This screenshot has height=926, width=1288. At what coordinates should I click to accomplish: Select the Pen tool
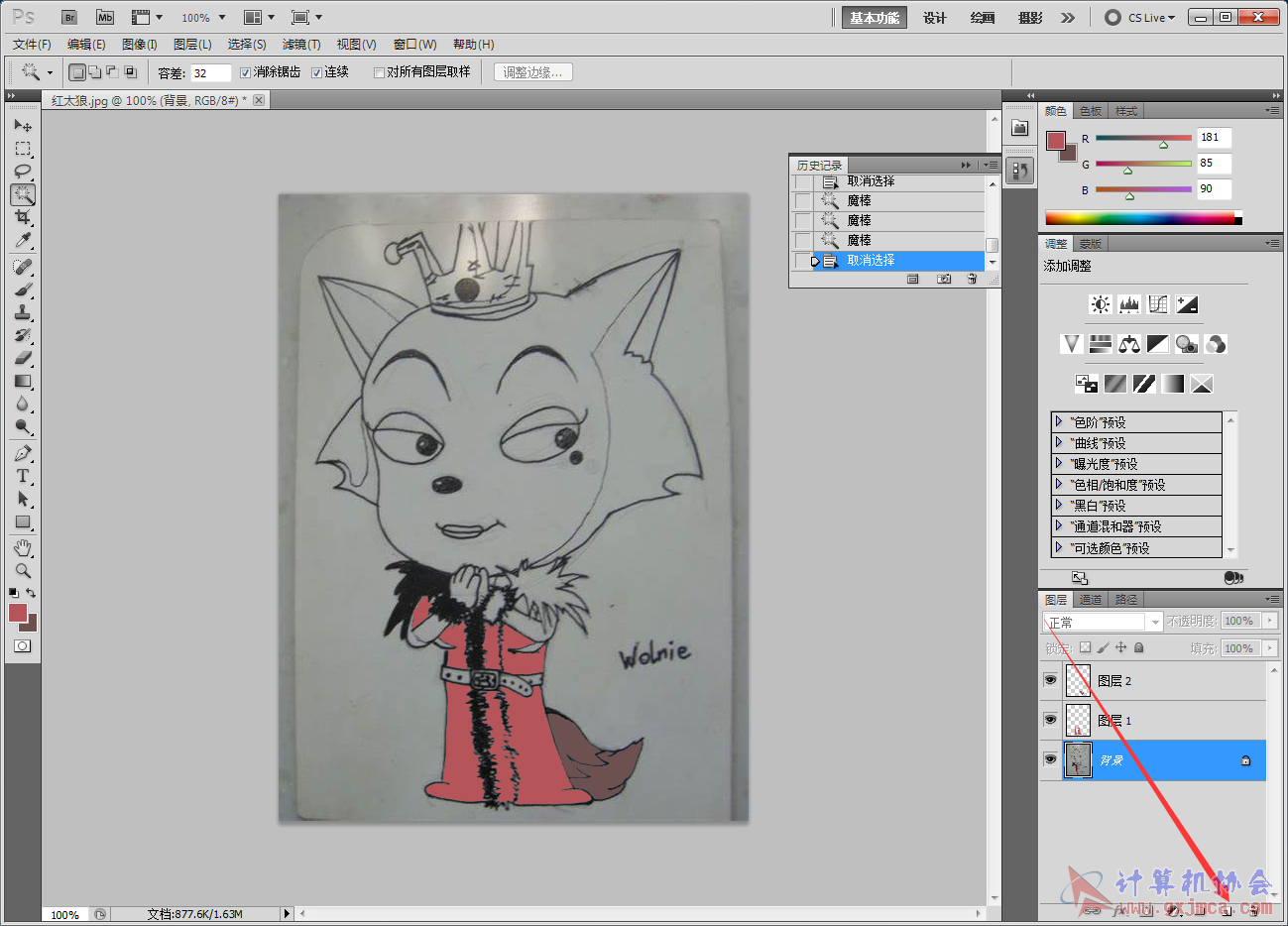click(x=23, y=453)
